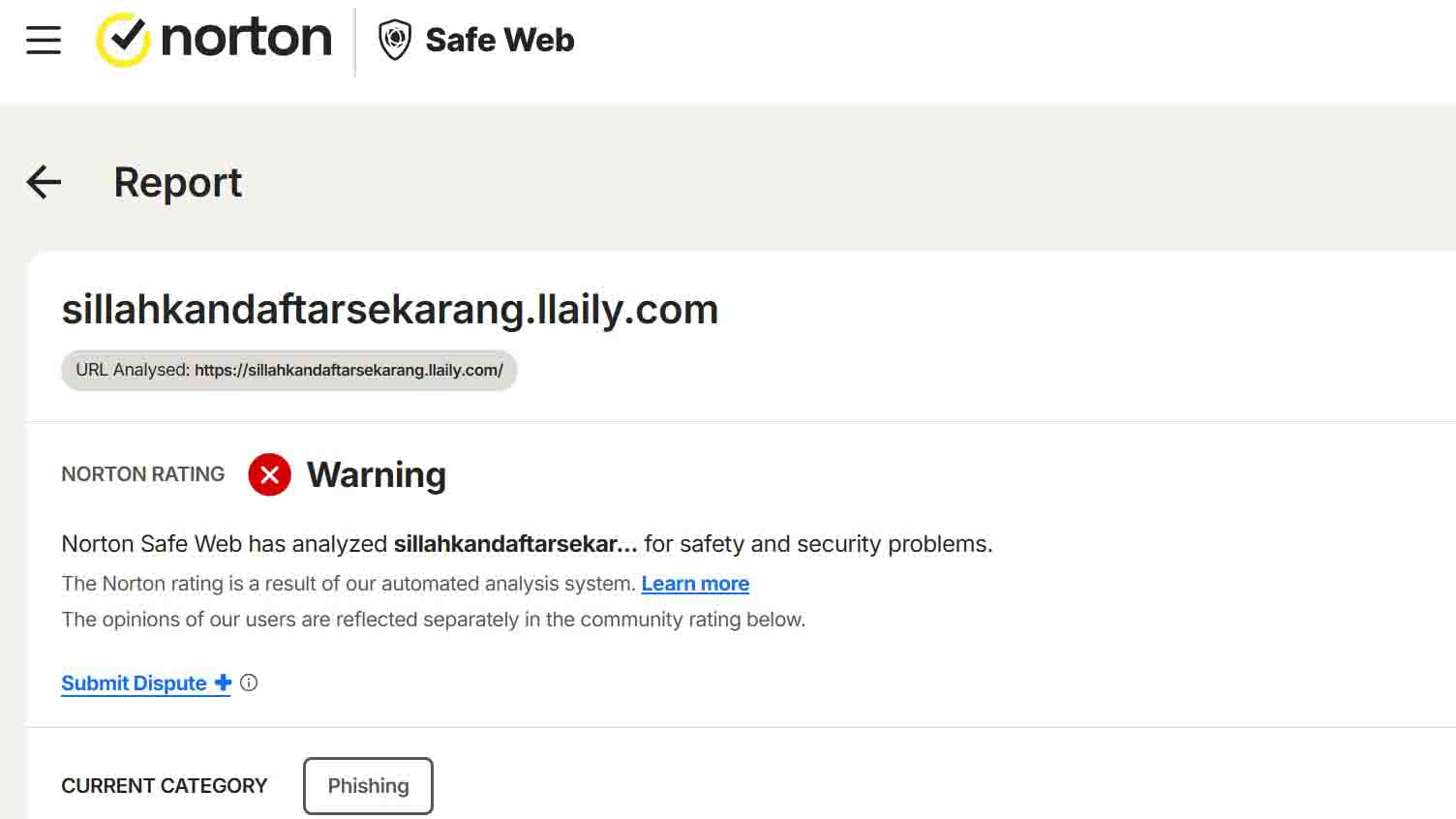Click the Submit Dispute link
This screenshot has height=819, width=1456.
(x=134, y=683)
